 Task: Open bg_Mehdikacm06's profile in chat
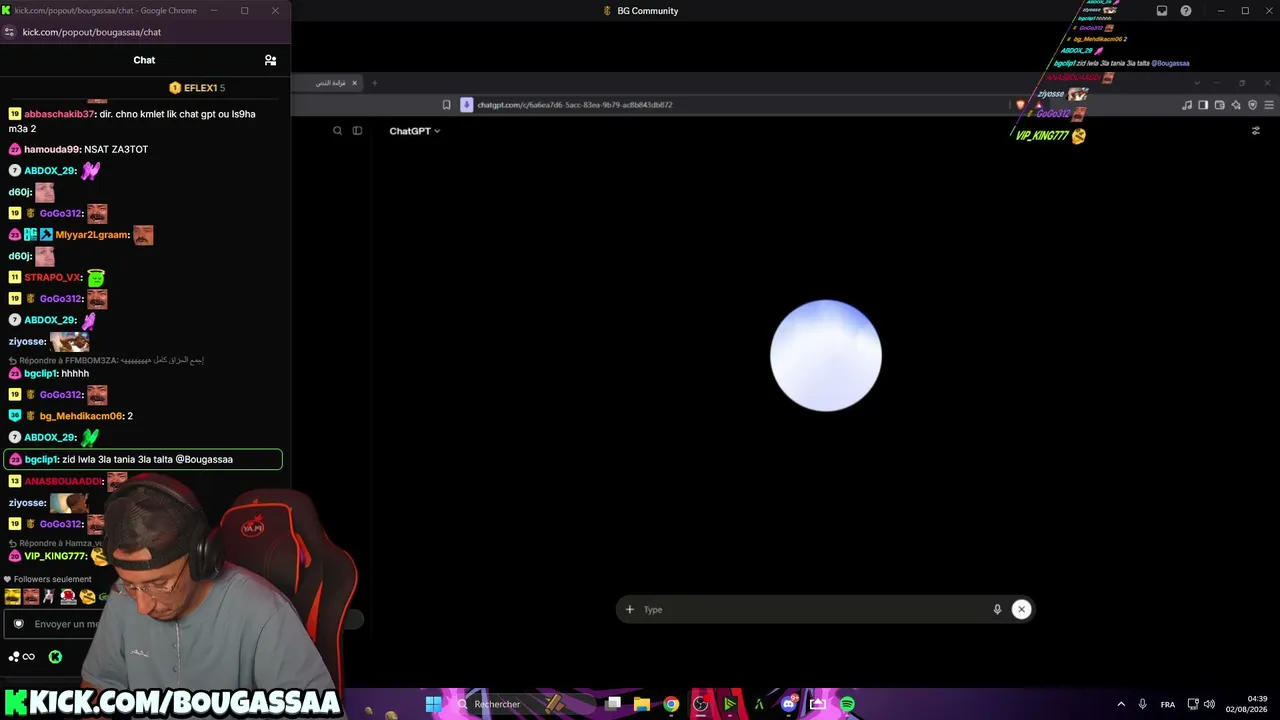(81, 416)
